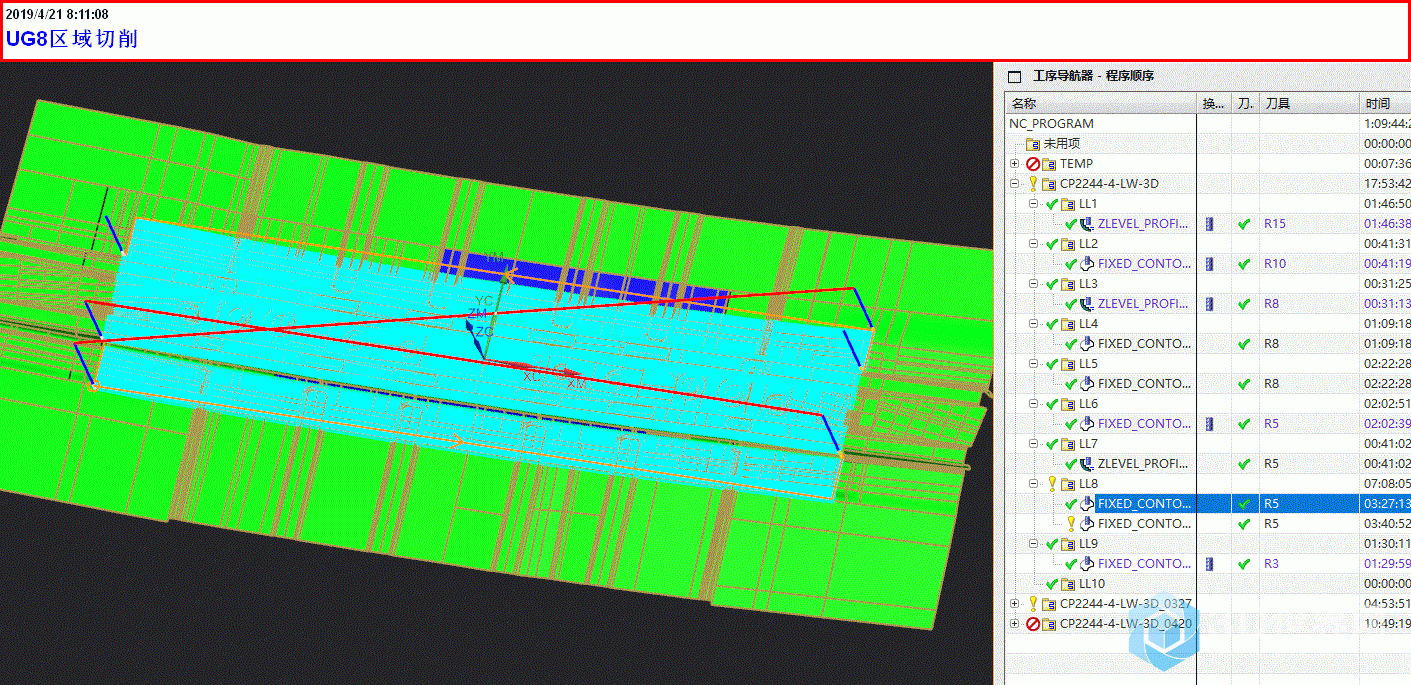Collapse the LL1 group

coord(1034,204)
